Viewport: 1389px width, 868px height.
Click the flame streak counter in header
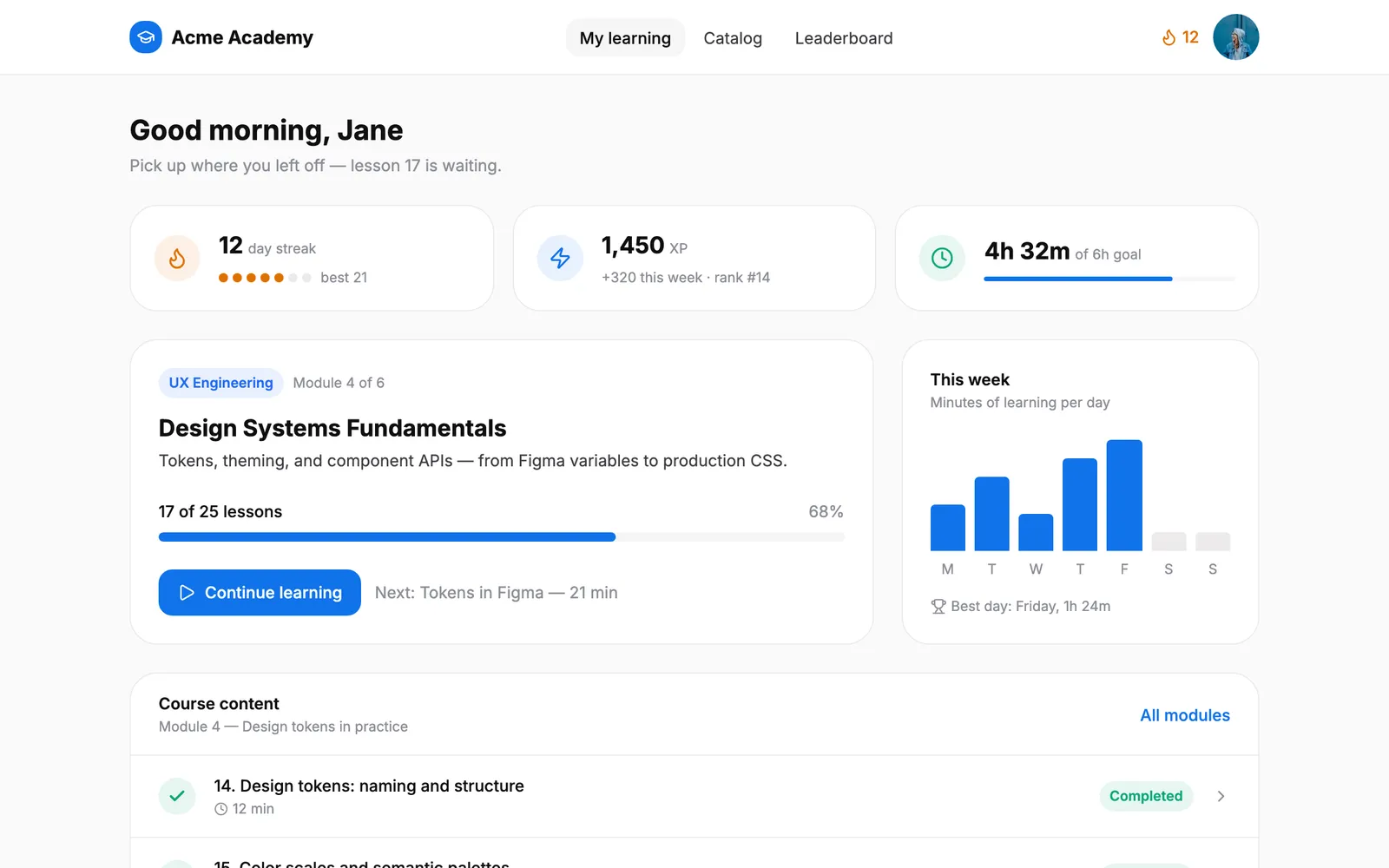[x=1180, y=37]
